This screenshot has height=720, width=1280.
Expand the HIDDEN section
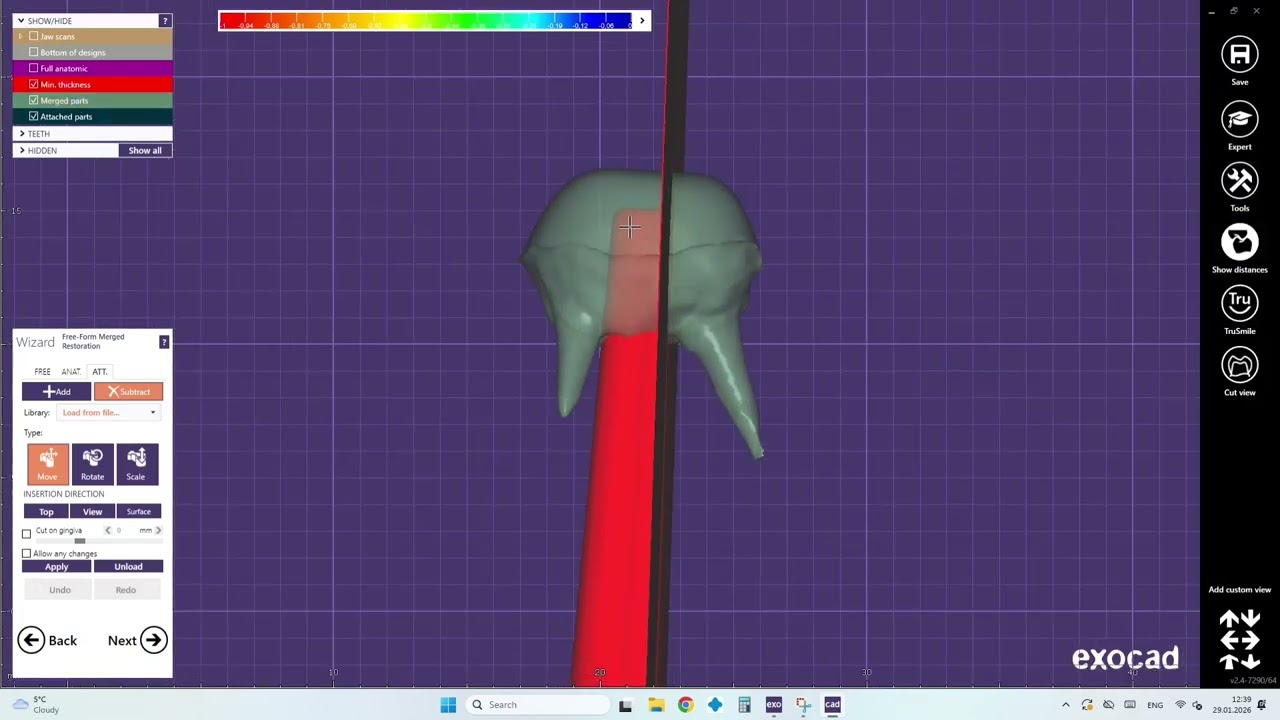point(22,150)
